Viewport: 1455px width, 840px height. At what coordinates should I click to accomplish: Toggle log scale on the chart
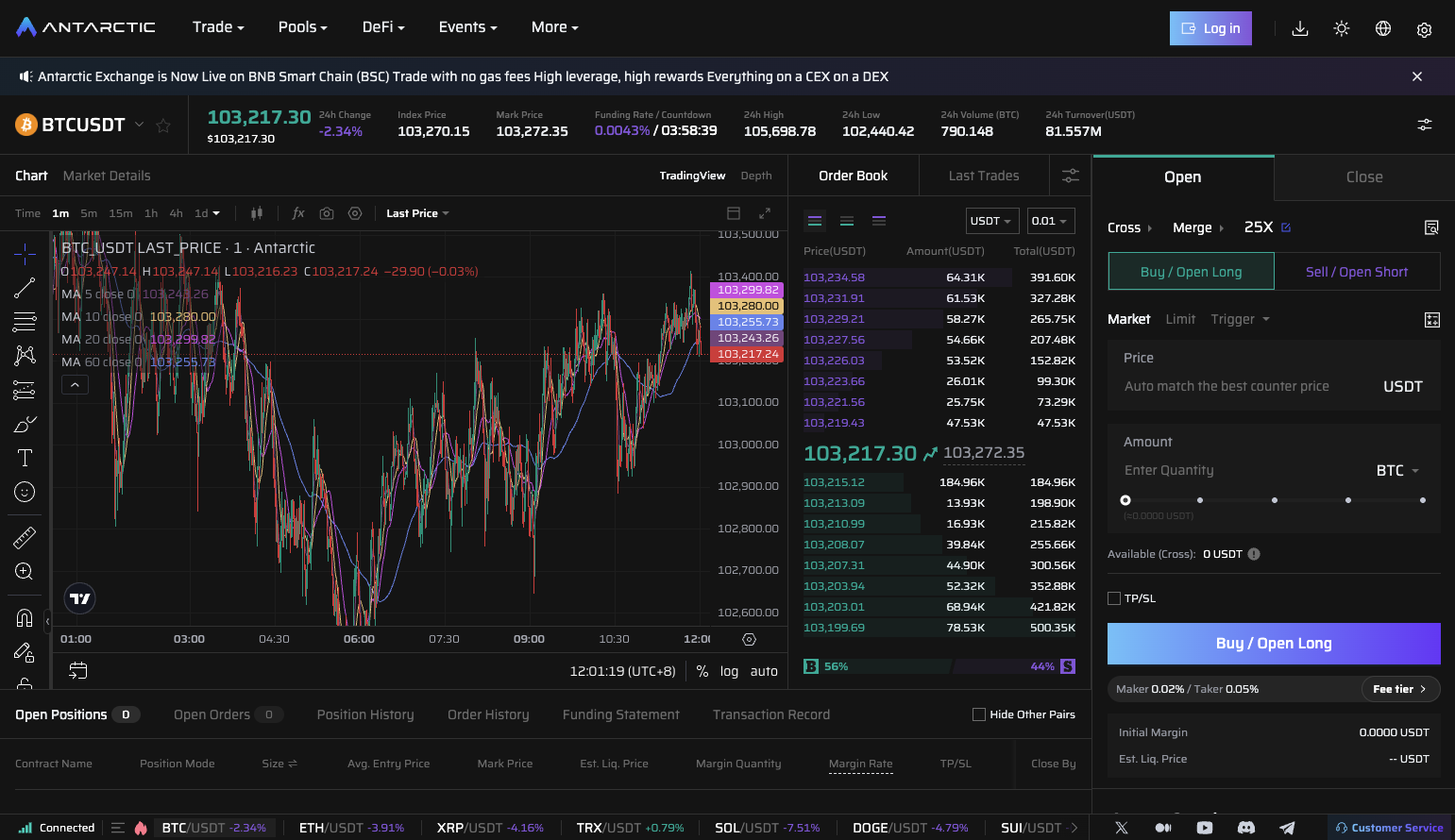(x=729, y=671)
